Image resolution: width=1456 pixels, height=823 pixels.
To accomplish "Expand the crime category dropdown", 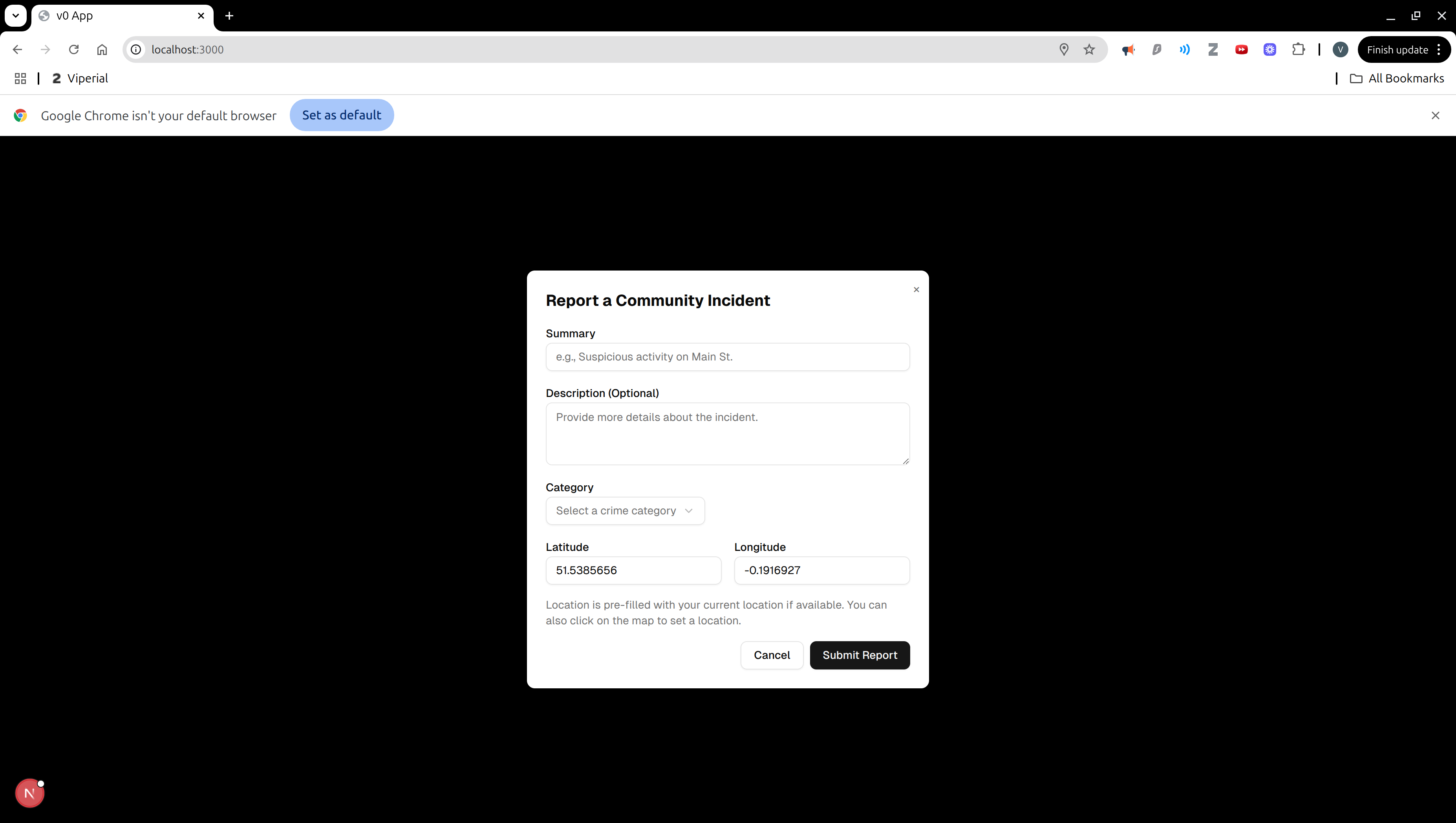I will pos(625,510).
